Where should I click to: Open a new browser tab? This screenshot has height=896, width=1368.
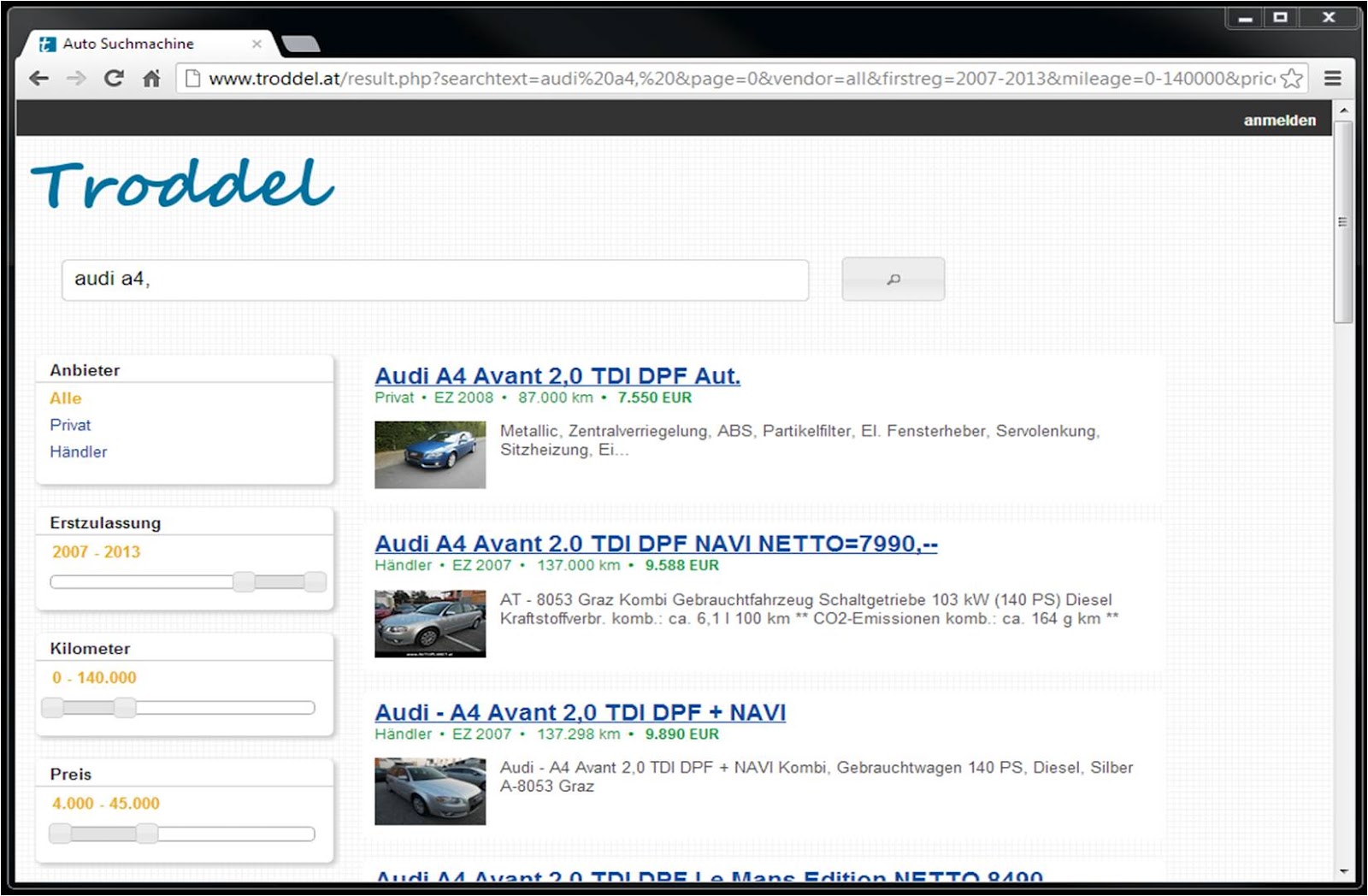point(300,44)
